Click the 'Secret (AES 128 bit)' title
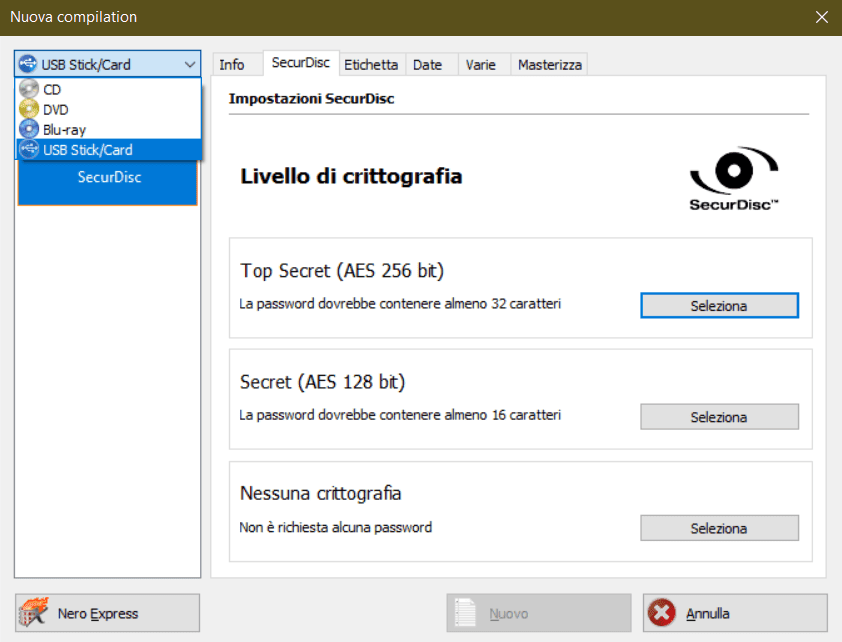This screenshot has width=842, height=642. coord(322,382)
